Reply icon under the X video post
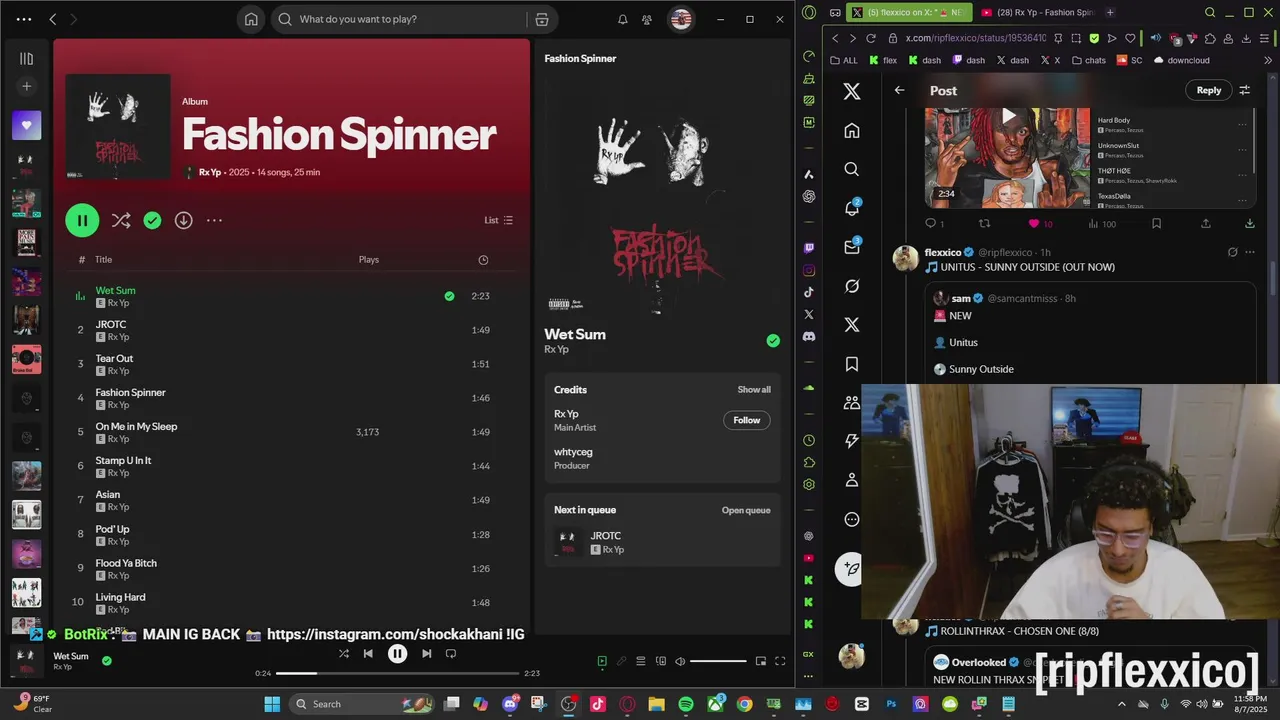The height and width of the screenshot is (720, 1280). pyautogui.click(x=930, y=224)
